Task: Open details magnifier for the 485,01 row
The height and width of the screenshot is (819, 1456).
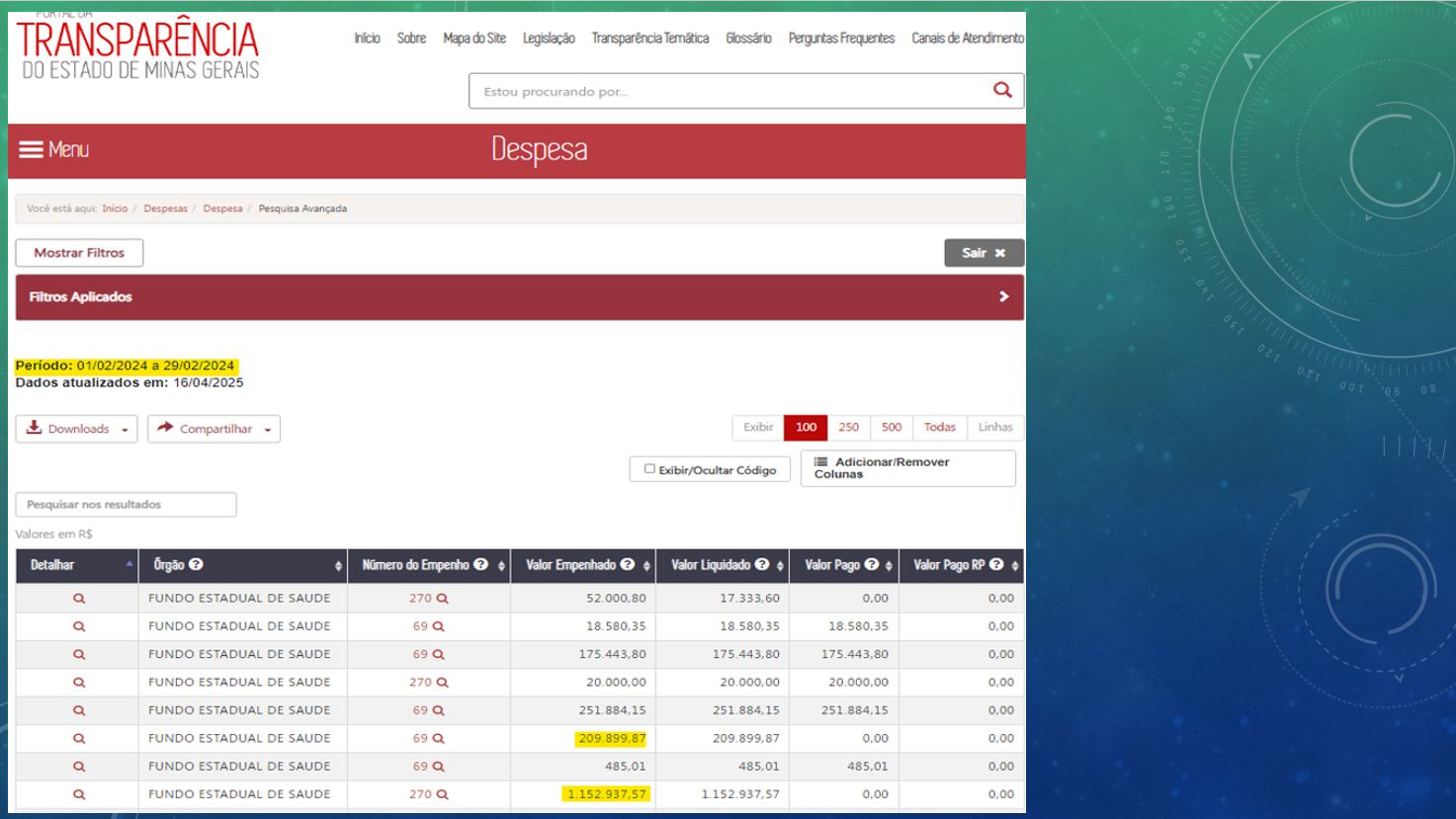Action: pyautogui.click(x=79, y=766)
